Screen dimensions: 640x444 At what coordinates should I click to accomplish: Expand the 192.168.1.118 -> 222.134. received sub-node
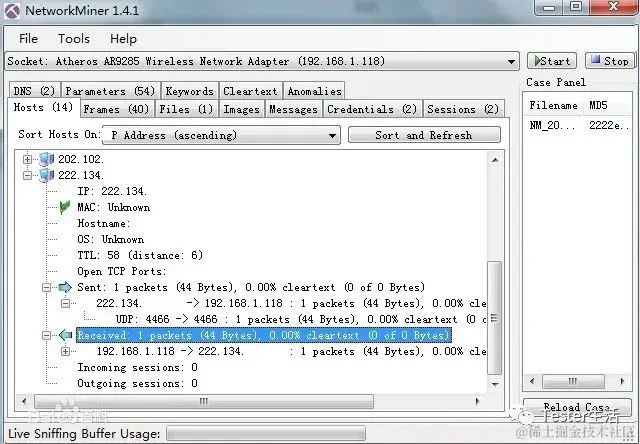coord(65,351)
